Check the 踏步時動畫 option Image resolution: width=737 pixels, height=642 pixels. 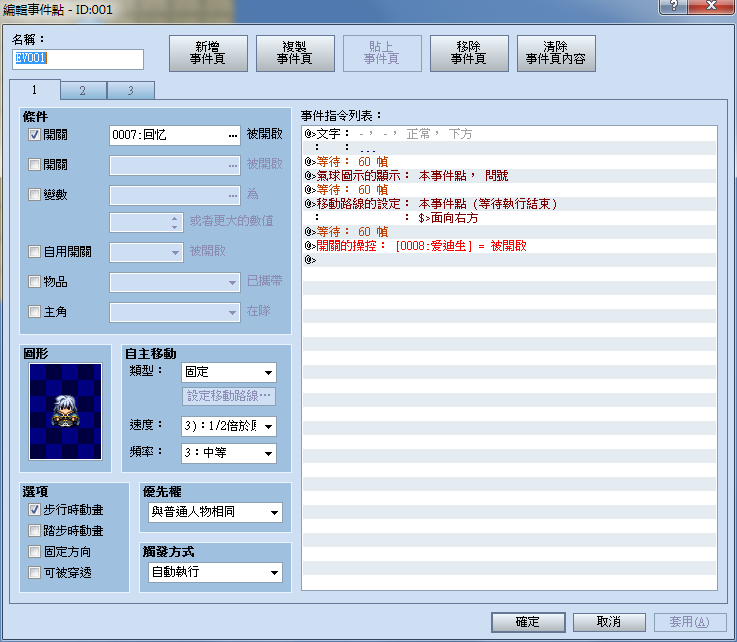(34, 531)
